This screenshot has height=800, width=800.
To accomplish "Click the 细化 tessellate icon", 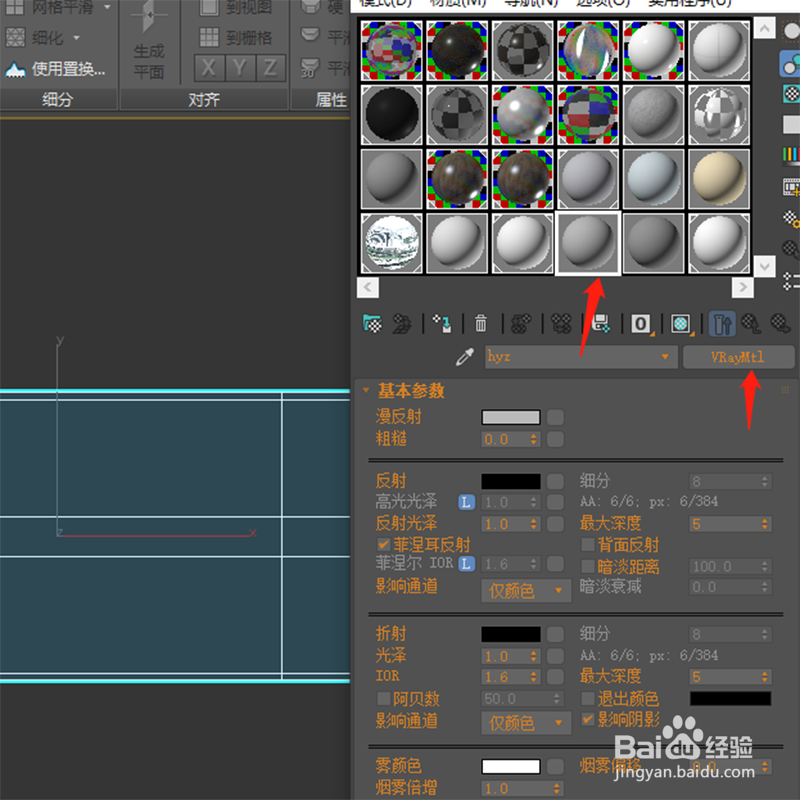I will pos(15,37).
